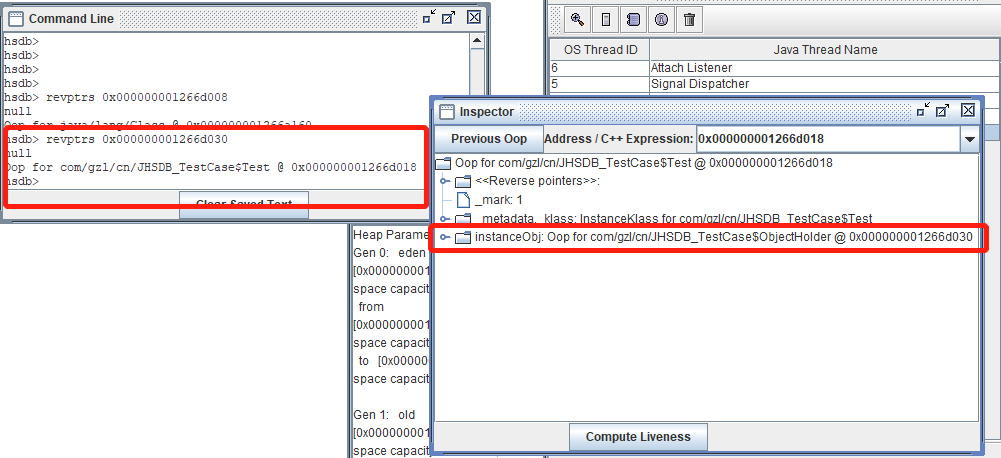The height and width of the screenshot is (458, 1001).
Task: Select the OS Thread ID 5 cell
Action: [x=600, y=84]
